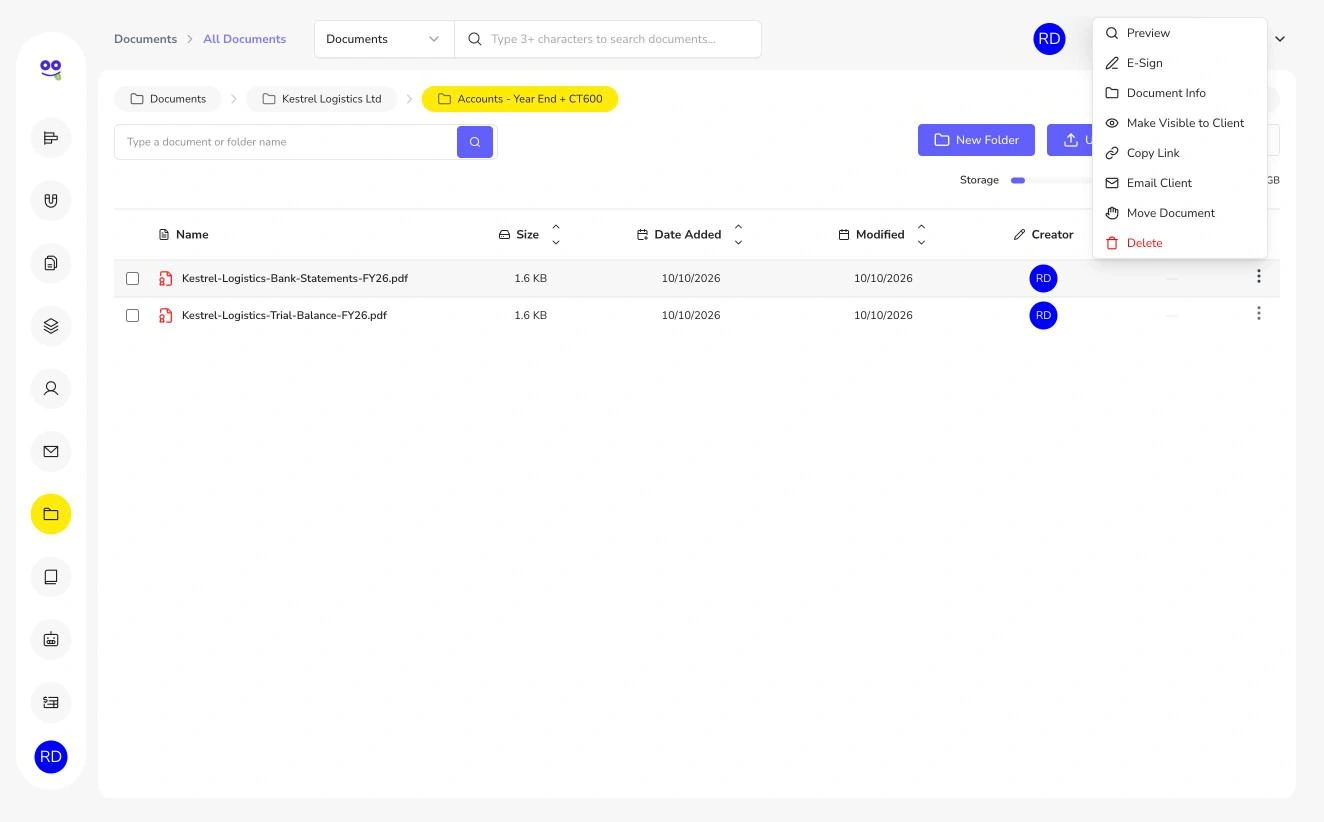1324x822 pixels.
Task: Choose Make Visible to Client in menu
Action: 1180,123
